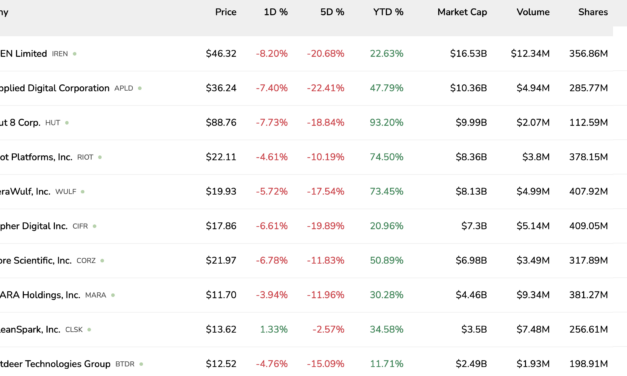Click the green status dot beside CORZ

click(102, 260)
